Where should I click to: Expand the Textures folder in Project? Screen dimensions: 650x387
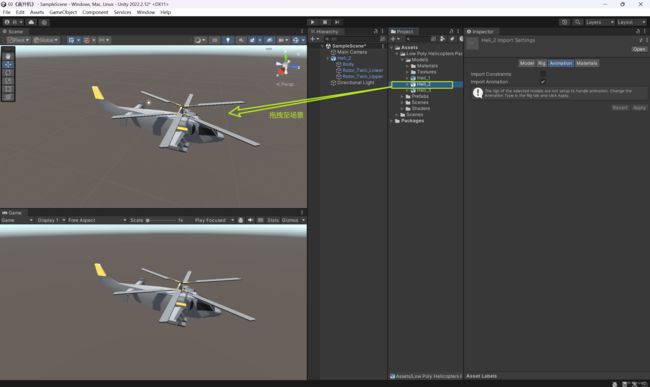(x=407, y=72)
